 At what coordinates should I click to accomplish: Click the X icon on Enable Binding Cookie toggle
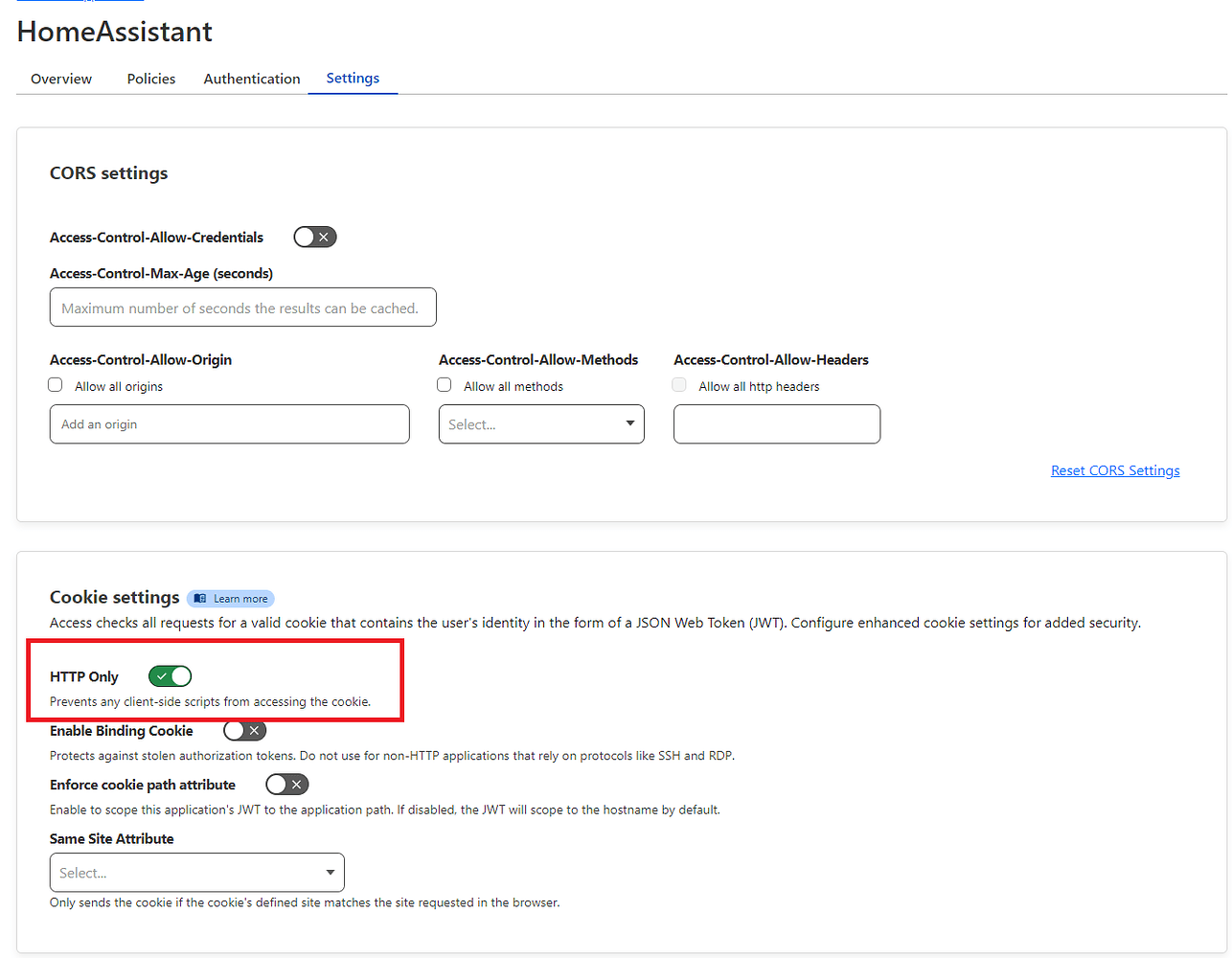point(253,730)
